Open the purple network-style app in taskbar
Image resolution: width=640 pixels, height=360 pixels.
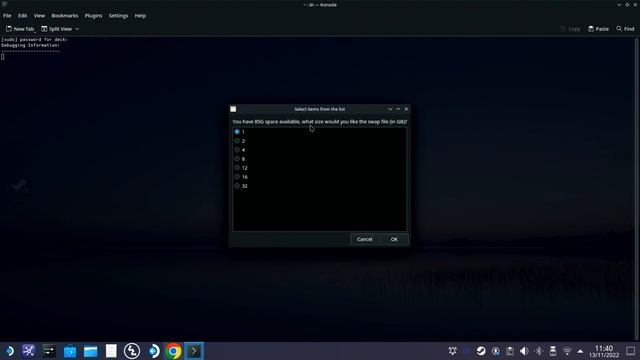29,351
